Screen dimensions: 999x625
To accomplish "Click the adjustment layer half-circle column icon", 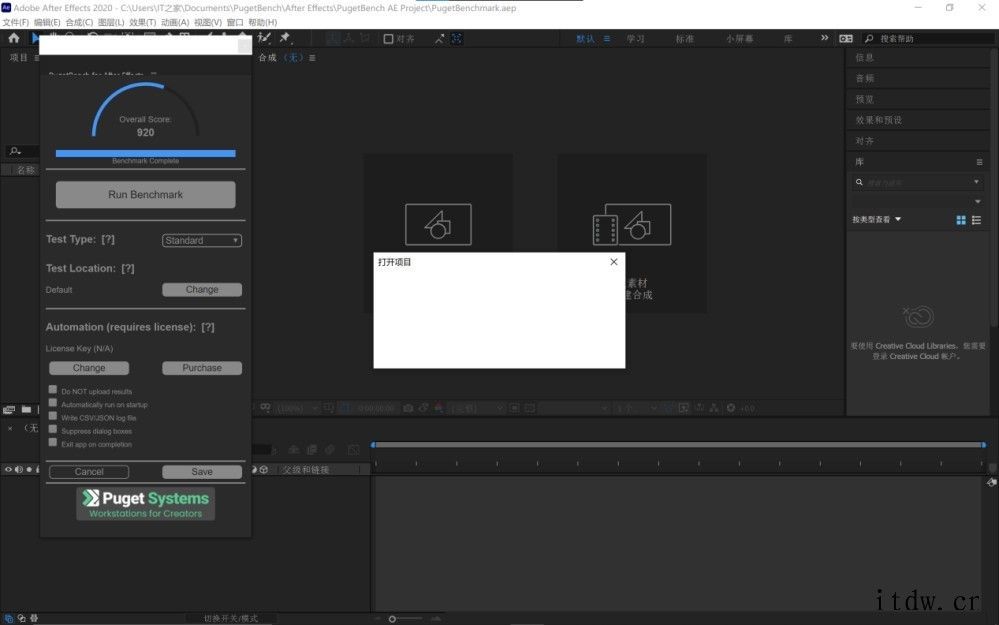I will pyautogui.click(x=254, y=470).
